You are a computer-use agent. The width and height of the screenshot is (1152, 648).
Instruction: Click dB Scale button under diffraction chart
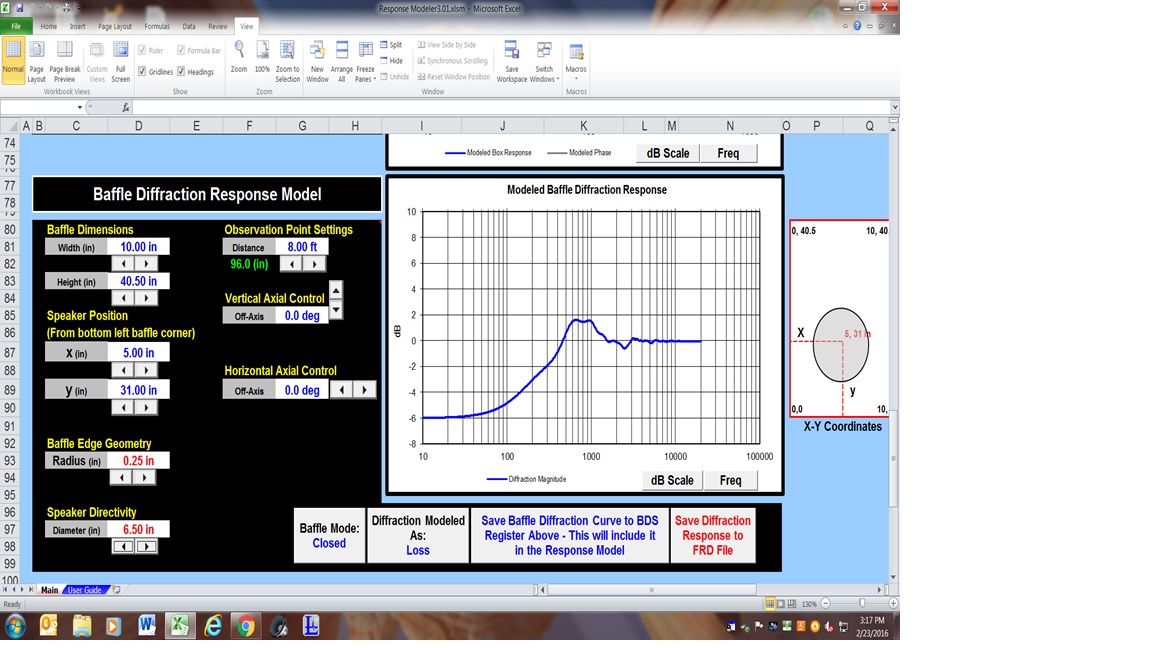(672, 480)
